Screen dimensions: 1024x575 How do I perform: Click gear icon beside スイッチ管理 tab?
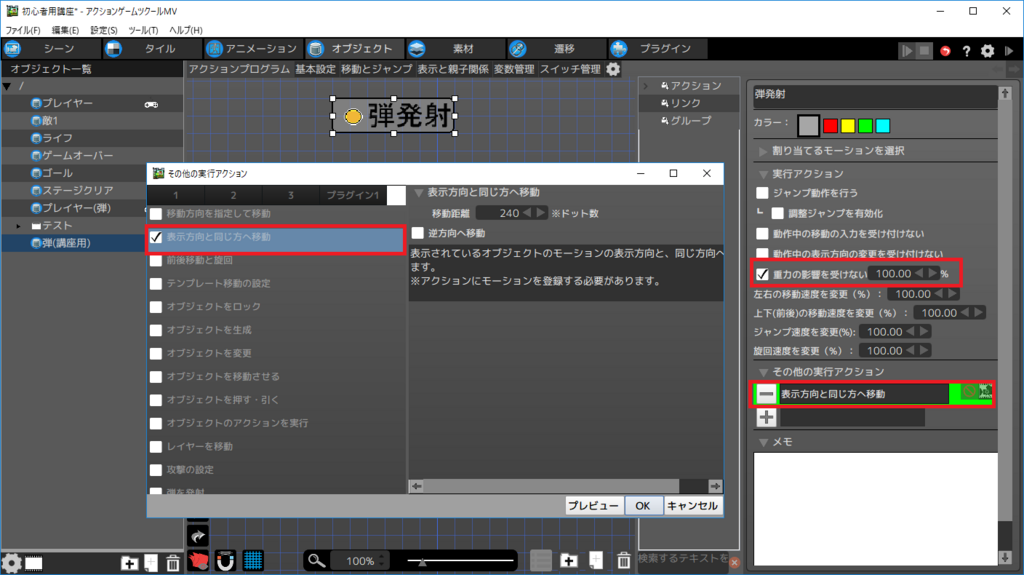(613, 69)
